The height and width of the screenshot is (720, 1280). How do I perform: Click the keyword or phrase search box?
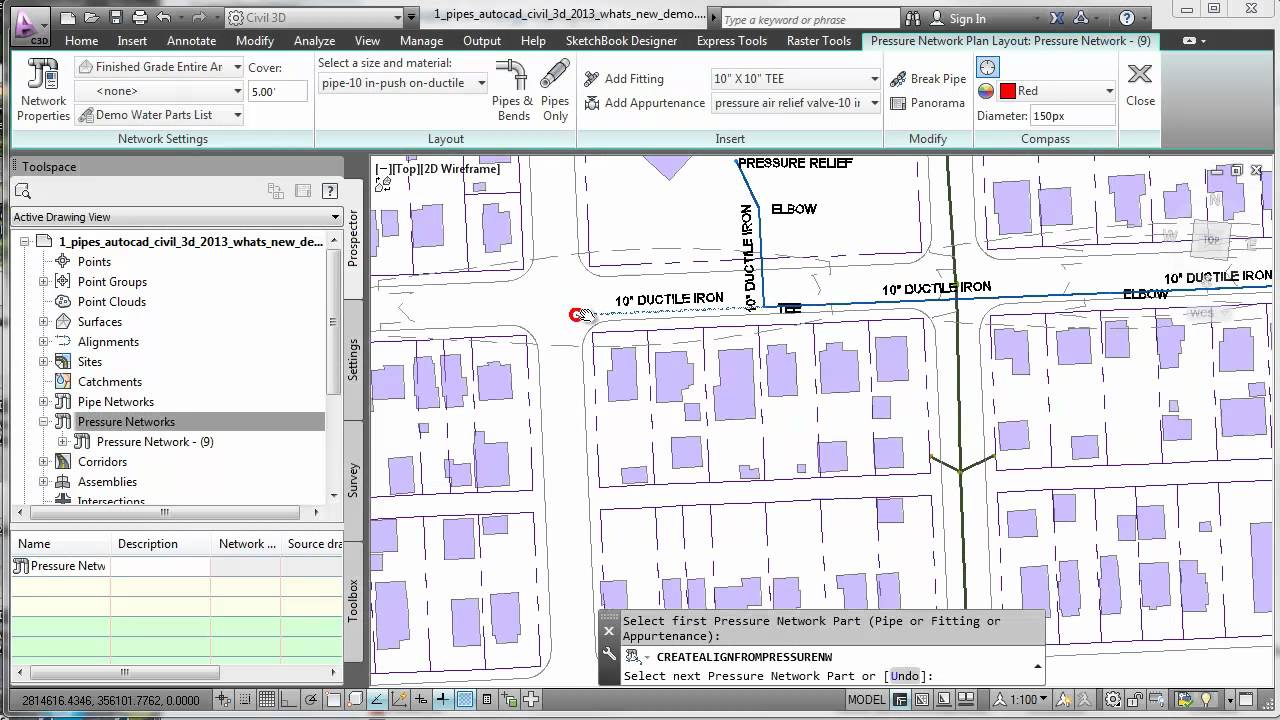tap(809, 19)
